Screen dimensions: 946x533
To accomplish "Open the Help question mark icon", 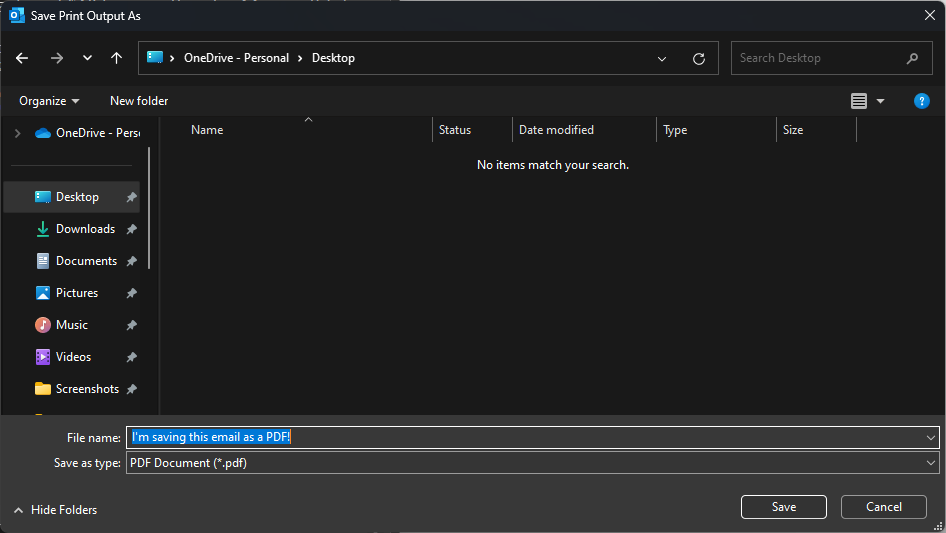I will (x=922, y=101).
